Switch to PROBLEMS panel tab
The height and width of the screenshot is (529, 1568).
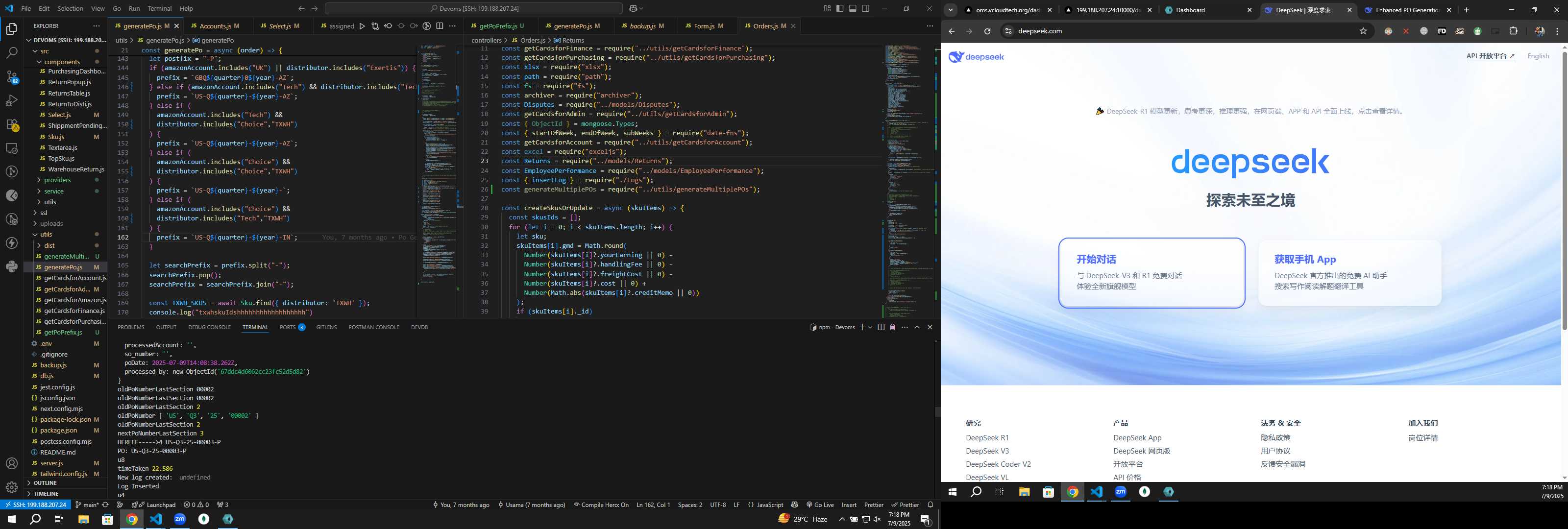pos(131,328)
